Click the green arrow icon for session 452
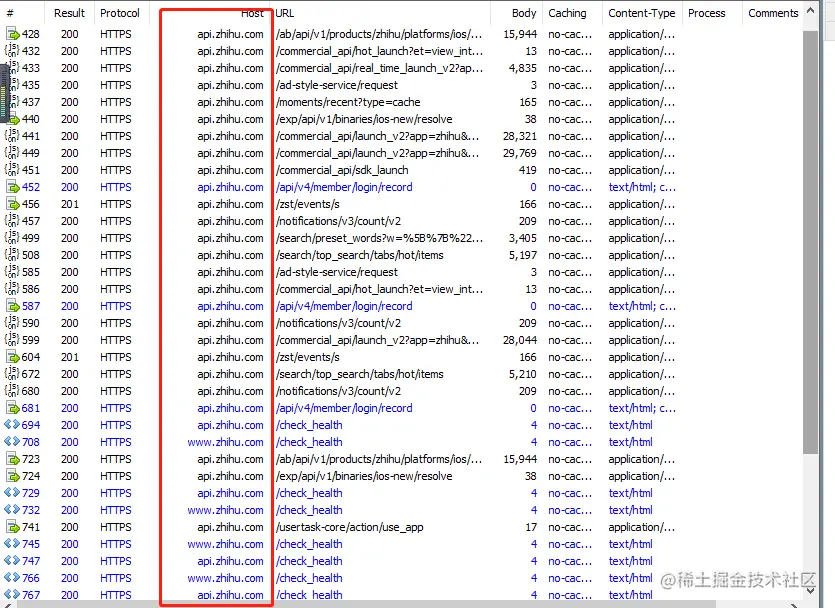This screenshot has width=835, height=608. pos(12,187)
